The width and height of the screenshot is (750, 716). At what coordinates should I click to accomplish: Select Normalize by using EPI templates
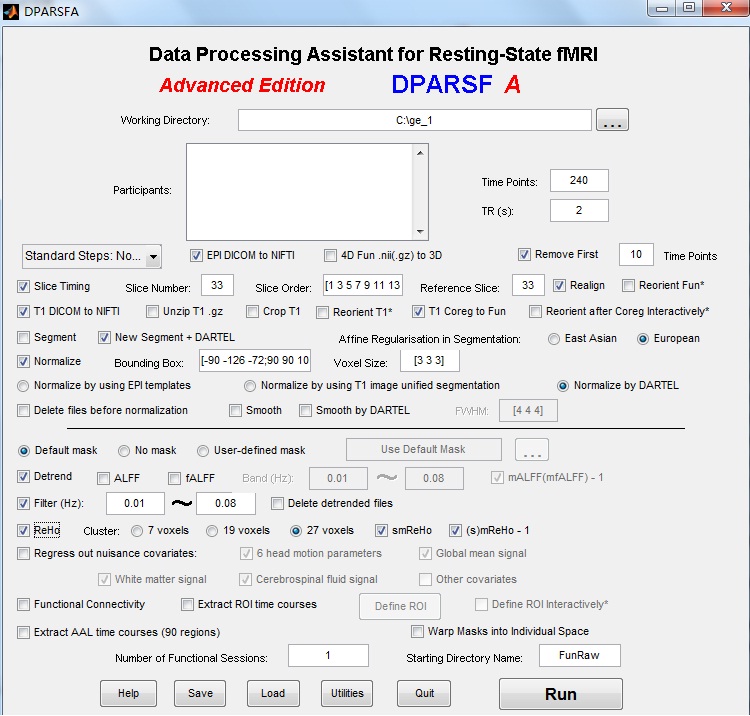[23, 386]
